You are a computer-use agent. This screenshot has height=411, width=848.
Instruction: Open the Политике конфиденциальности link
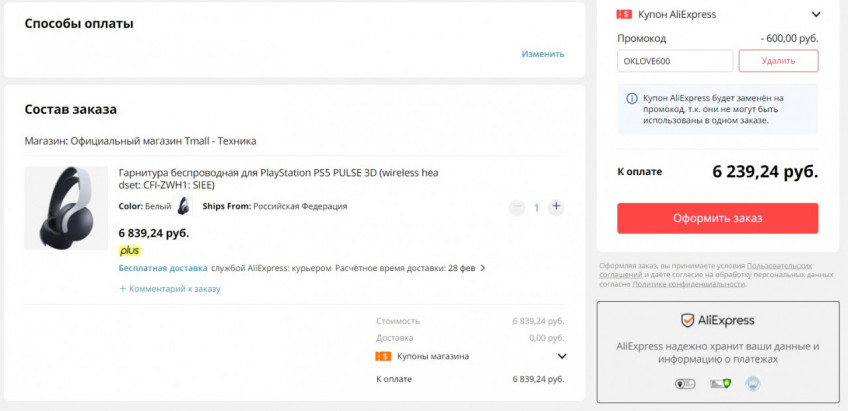click(x=688, y=284)
